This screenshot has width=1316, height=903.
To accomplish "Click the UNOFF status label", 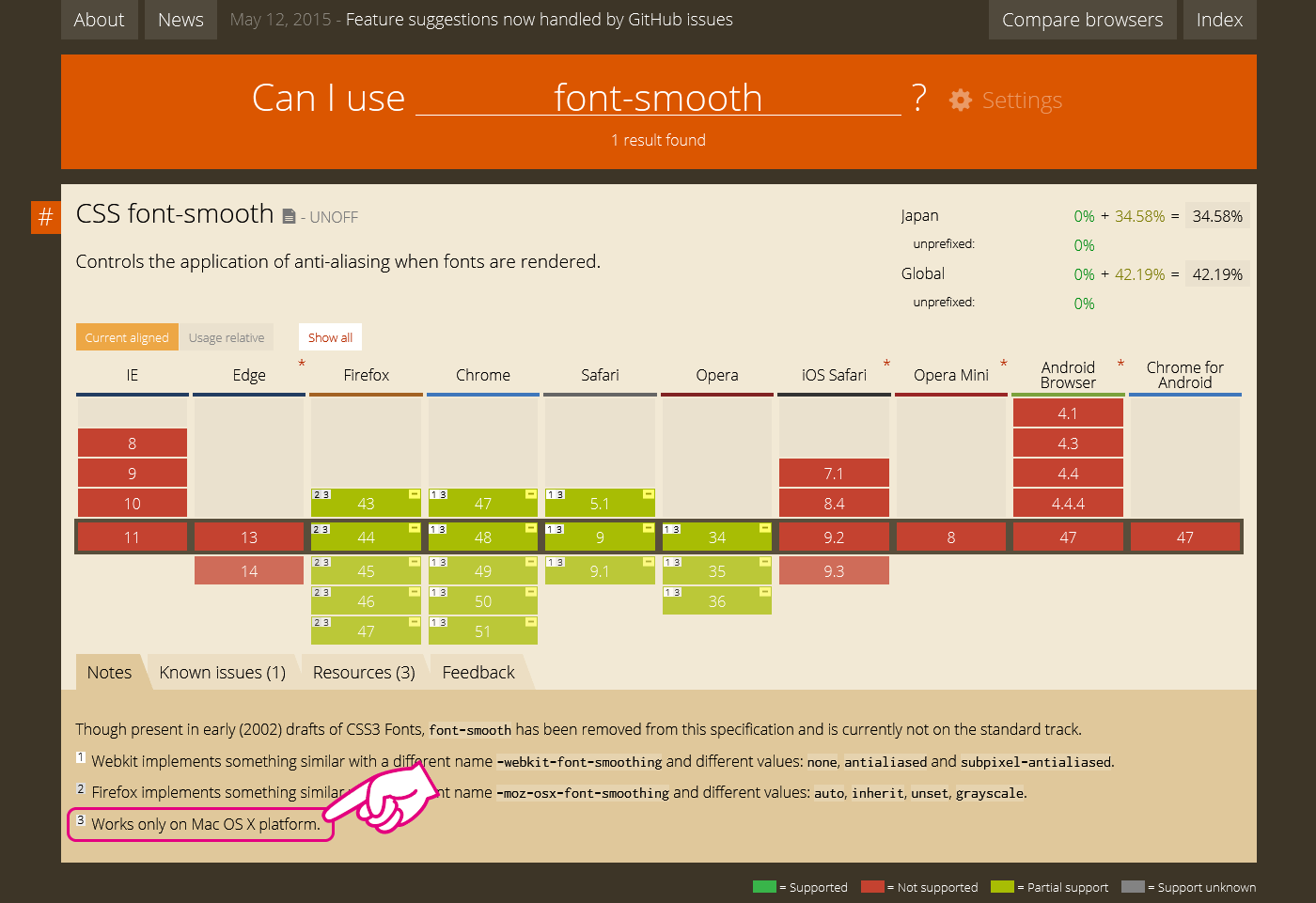I will tap(334, 218).
